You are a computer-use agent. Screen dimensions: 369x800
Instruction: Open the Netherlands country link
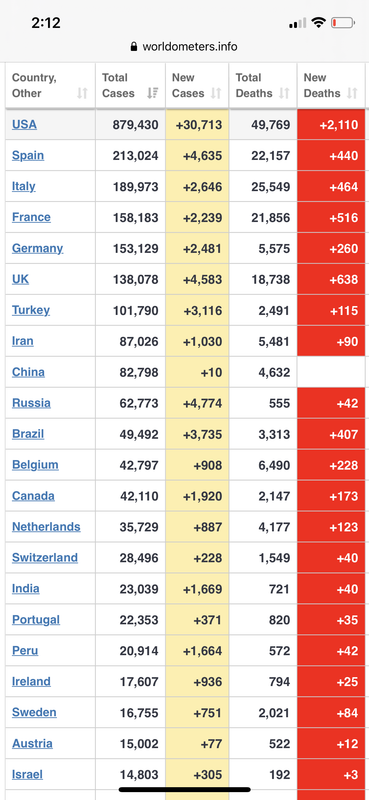coord(46,527)
